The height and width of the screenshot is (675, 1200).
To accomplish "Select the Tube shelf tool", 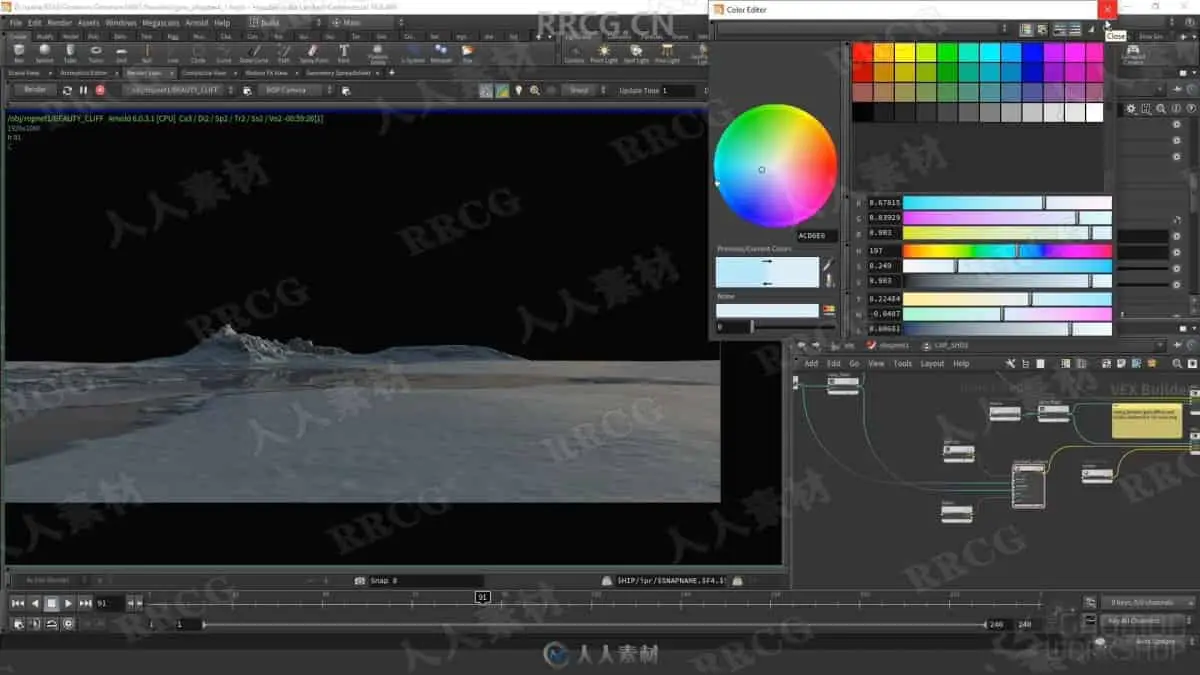I will 70,52.
